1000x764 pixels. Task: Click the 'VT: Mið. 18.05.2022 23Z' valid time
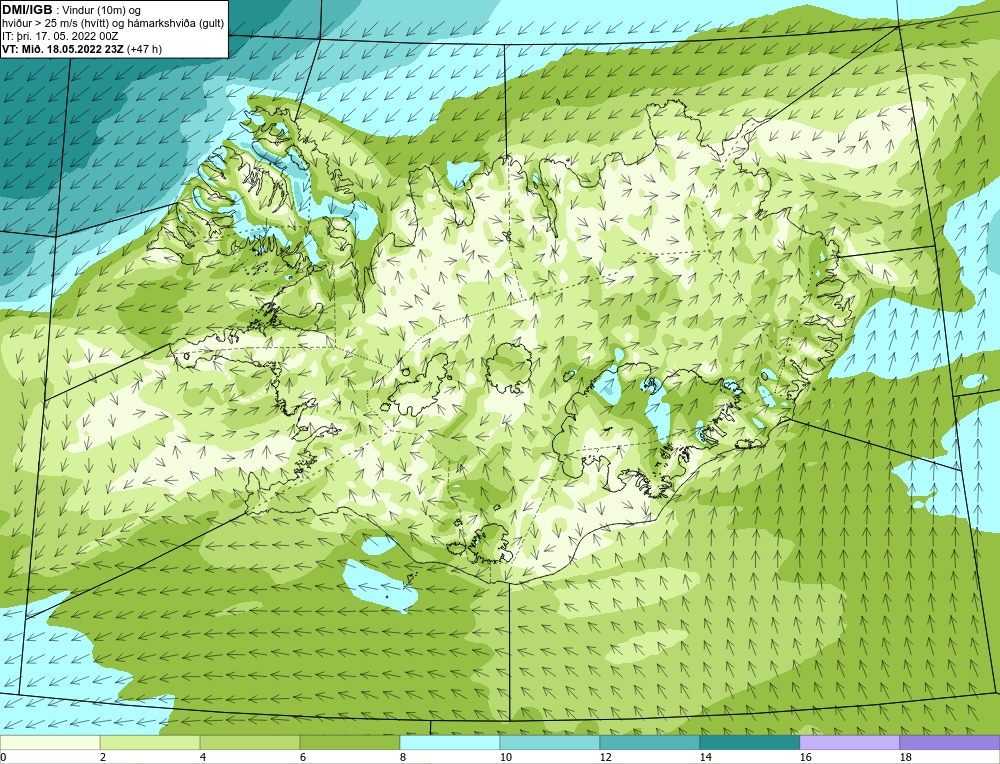[63, 49]
